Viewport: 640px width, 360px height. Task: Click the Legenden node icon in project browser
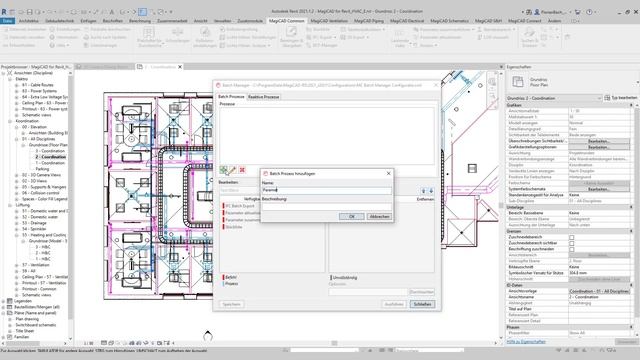point(10,301)
